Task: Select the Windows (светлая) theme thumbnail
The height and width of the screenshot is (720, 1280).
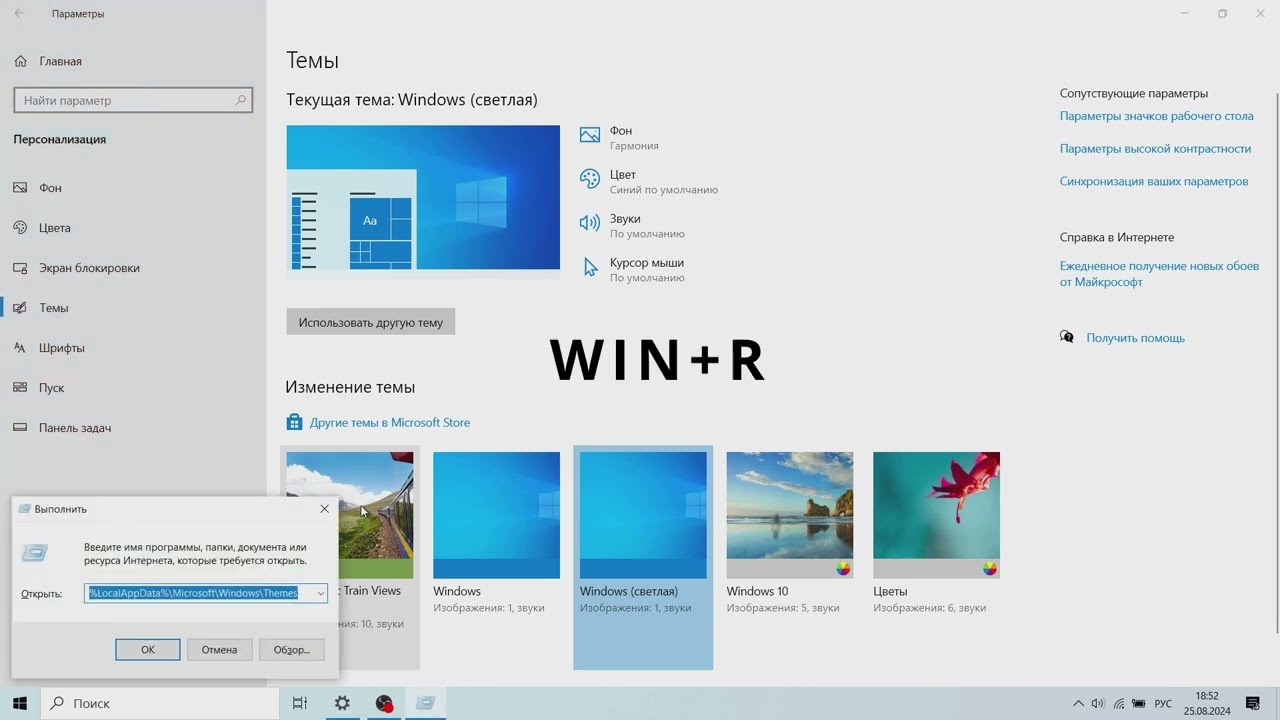Action: click(x=643, y=515)
